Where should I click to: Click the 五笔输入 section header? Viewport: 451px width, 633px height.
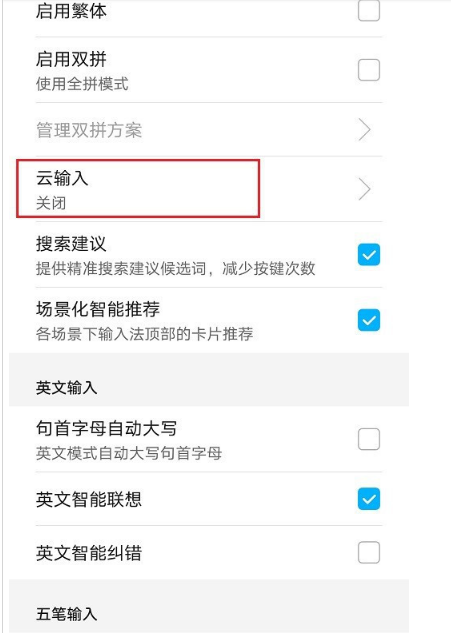66,614
